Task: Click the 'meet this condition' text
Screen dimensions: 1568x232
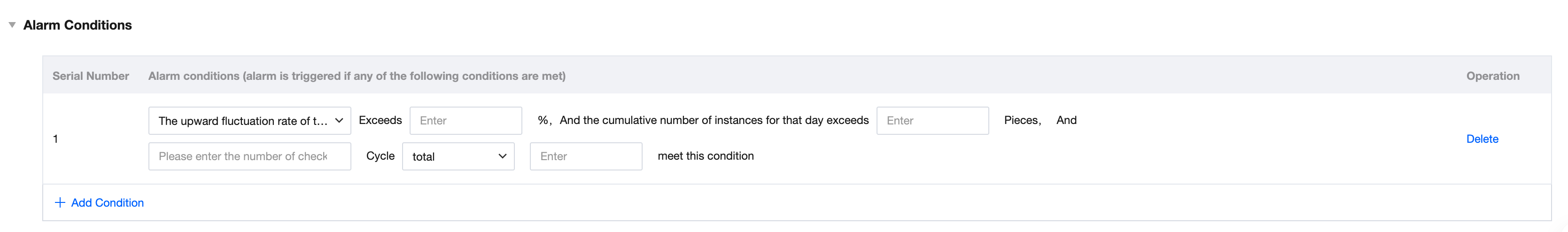Action: [705, 156]
